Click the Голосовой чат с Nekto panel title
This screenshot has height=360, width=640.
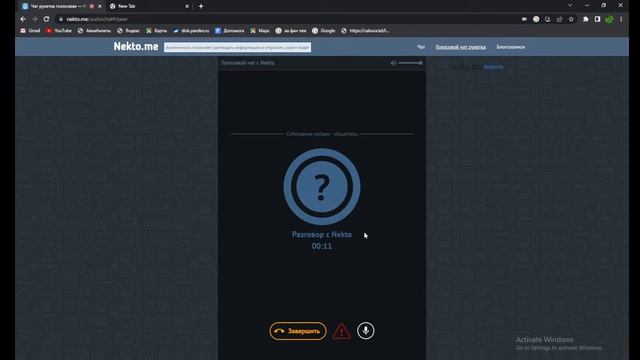click(247, 63)
